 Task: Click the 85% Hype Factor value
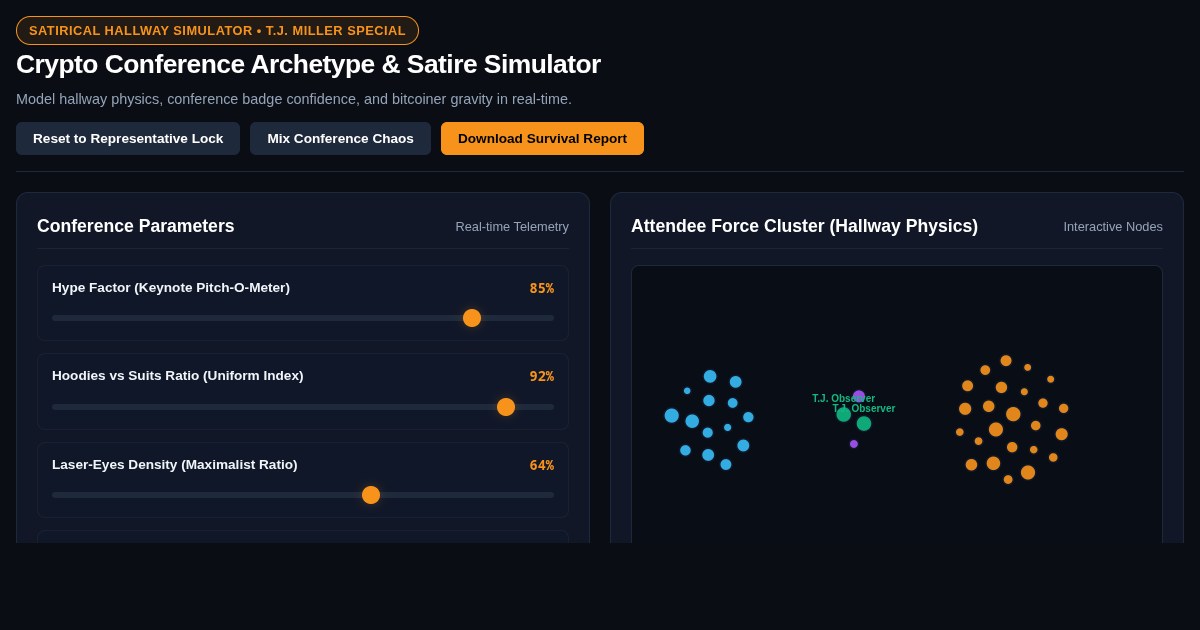[x=541, y=288]
